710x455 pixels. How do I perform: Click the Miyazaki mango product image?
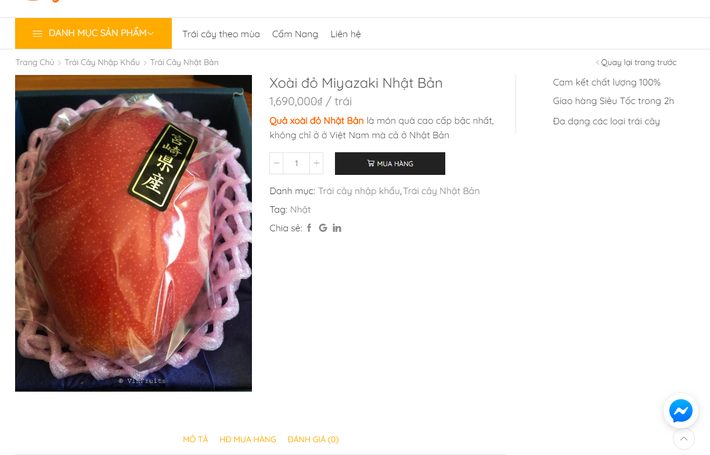coord(133,233)
